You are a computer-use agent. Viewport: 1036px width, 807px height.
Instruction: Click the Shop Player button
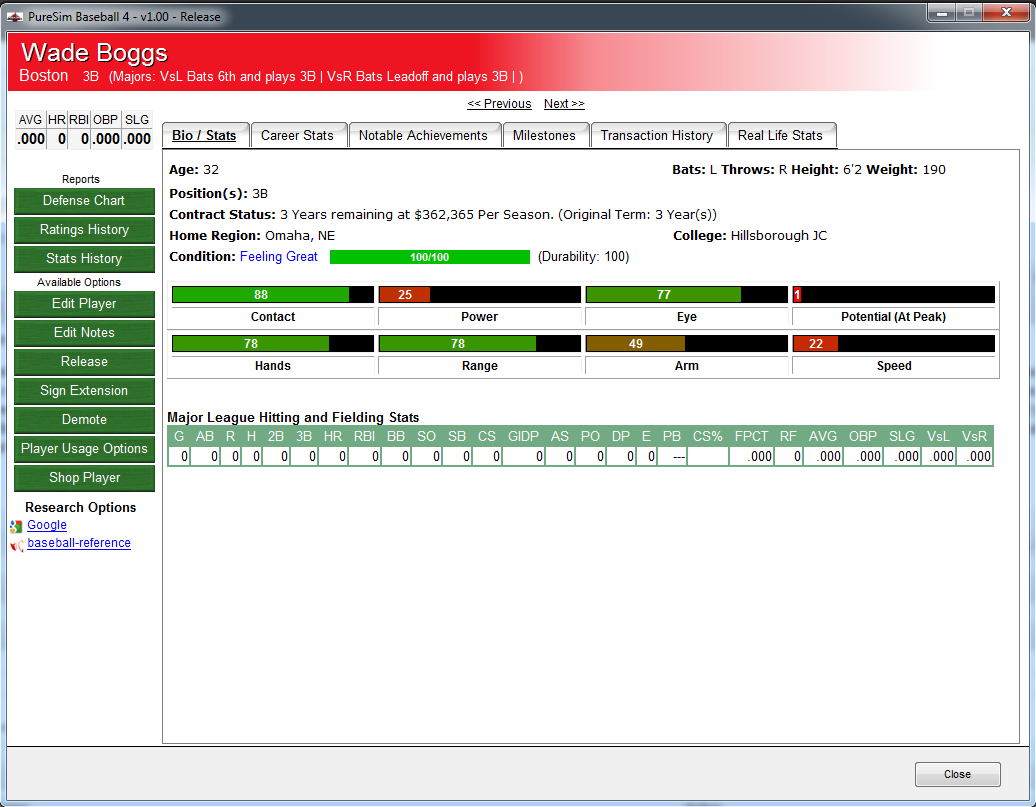point(84,479)
